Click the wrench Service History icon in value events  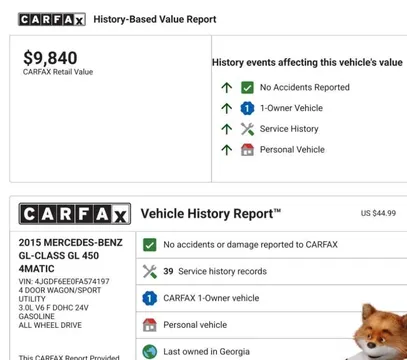coord(247,129)
